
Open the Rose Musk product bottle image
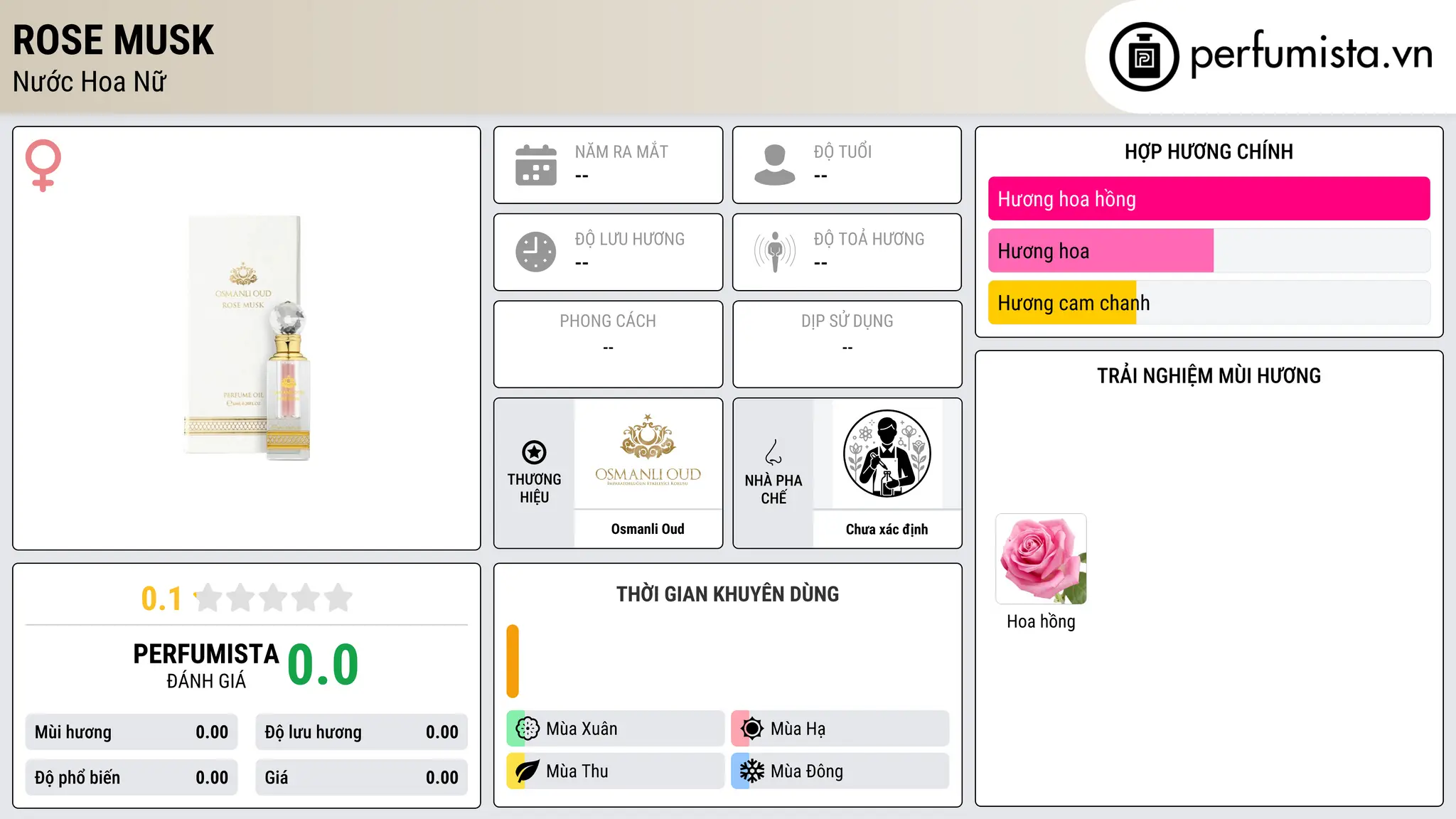pos(247,338)
